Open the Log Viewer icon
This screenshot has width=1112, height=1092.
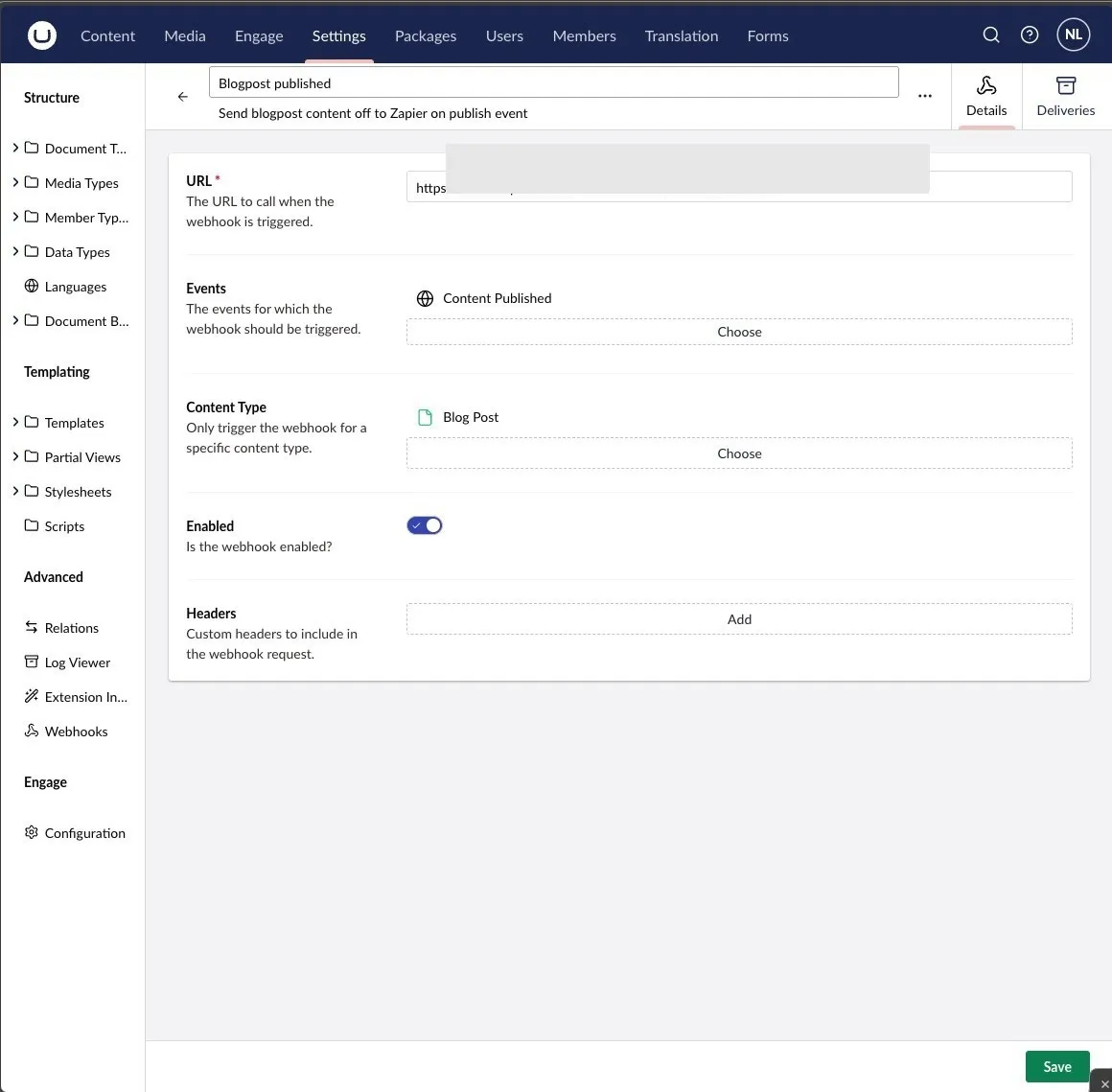(x=32, y=662)
